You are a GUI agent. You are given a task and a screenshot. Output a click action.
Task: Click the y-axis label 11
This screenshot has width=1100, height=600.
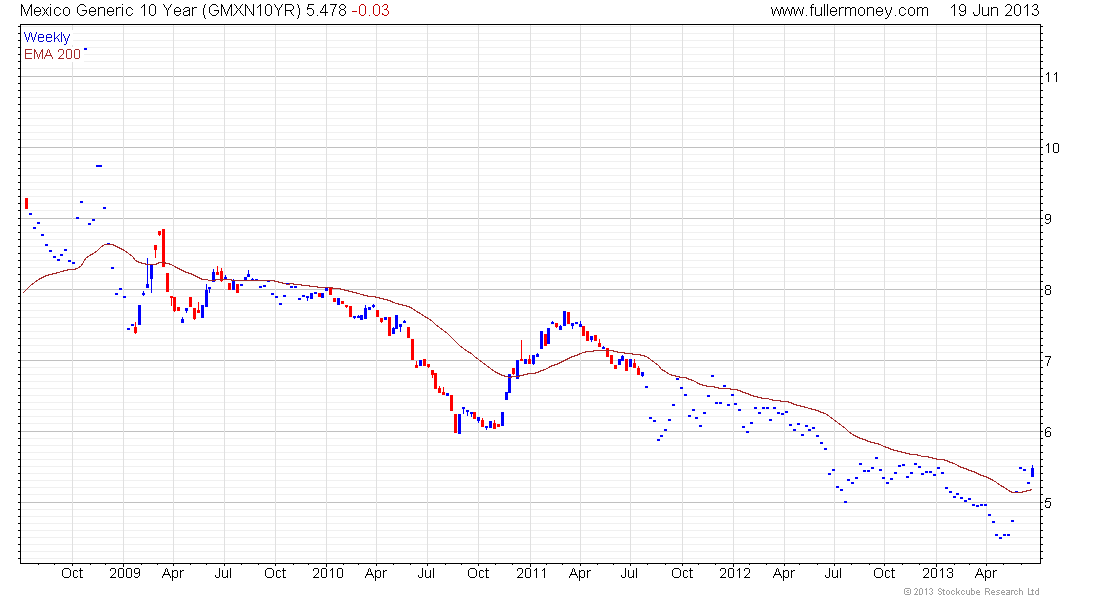click(1052, 77)
